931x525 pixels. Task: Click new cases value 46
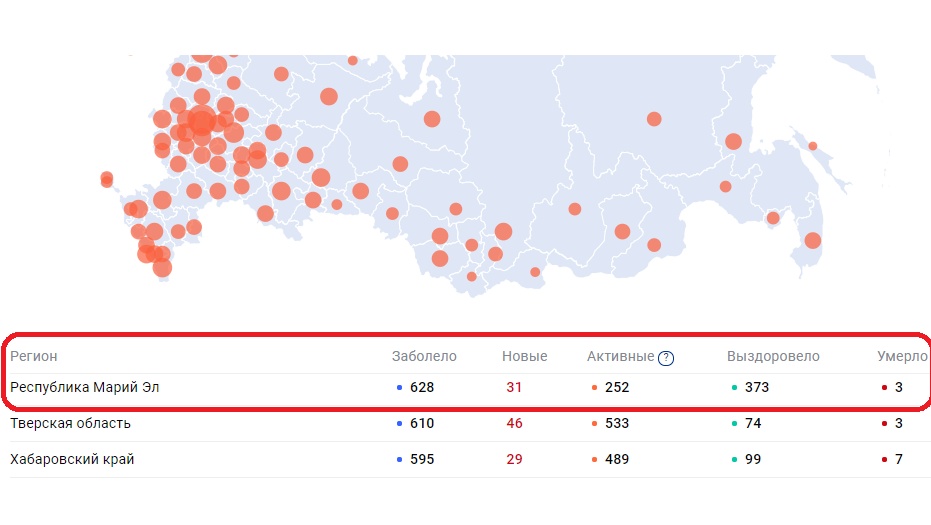514,424
